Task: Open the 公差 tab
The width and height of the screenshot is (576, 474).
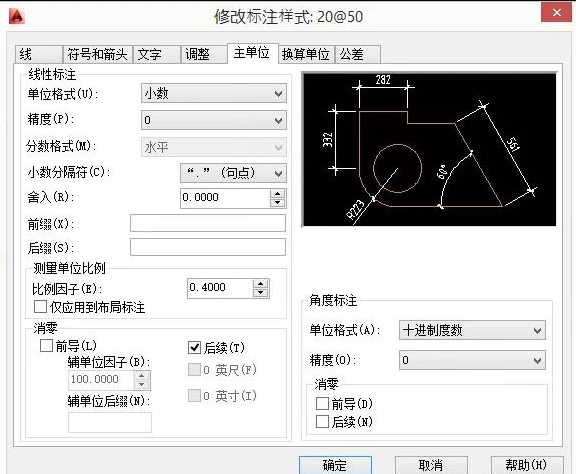Action: pos(357,55)
